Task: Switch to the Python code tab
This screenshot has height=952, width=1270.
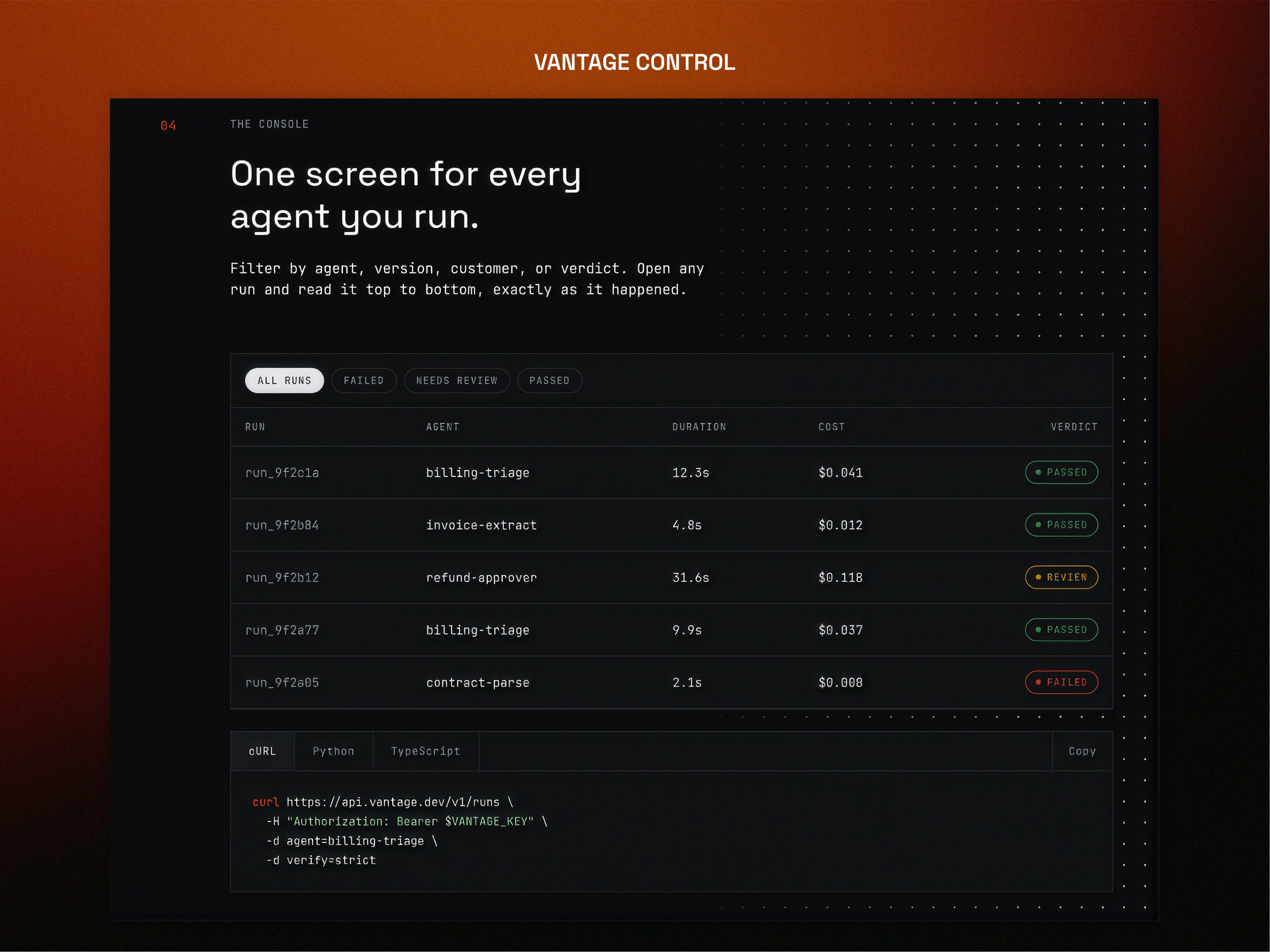Action: pos(334,751)
